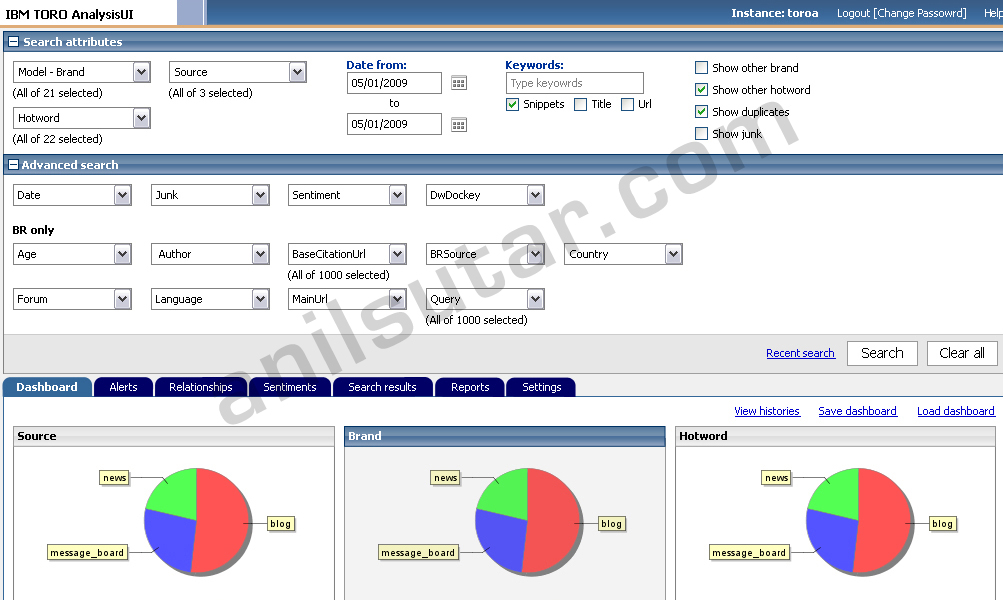Viewport: 1003px width, 600px height.
Task: Open calendar picker for Date from
Action: [459, 83]
